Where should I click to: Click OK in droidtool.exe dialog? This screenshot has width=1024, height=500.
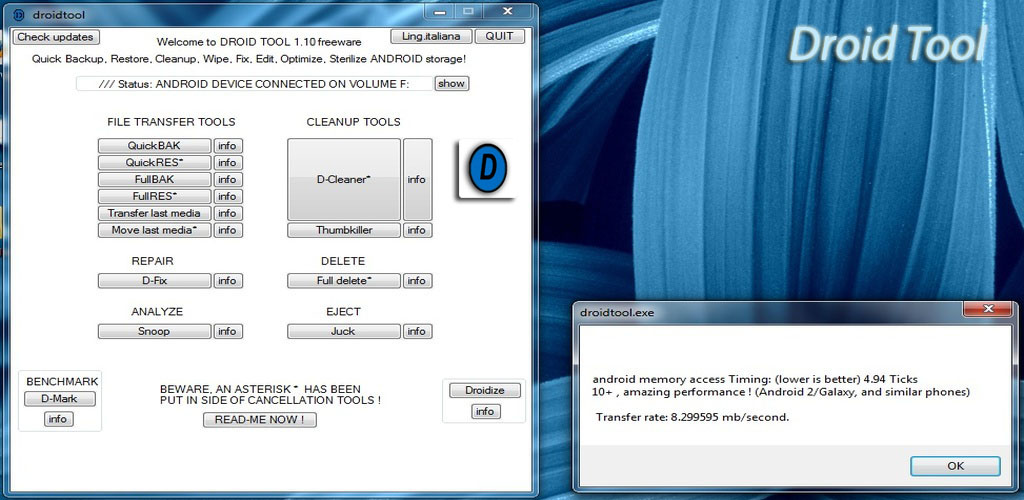(x=955, y=465)
